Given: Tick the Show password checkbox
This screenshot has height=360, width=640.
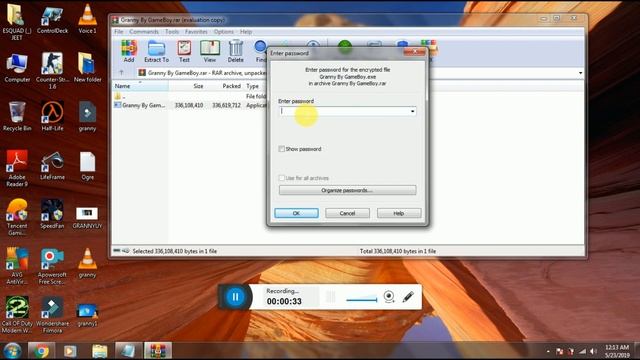Looking at the screenshot, I should 282,149.
